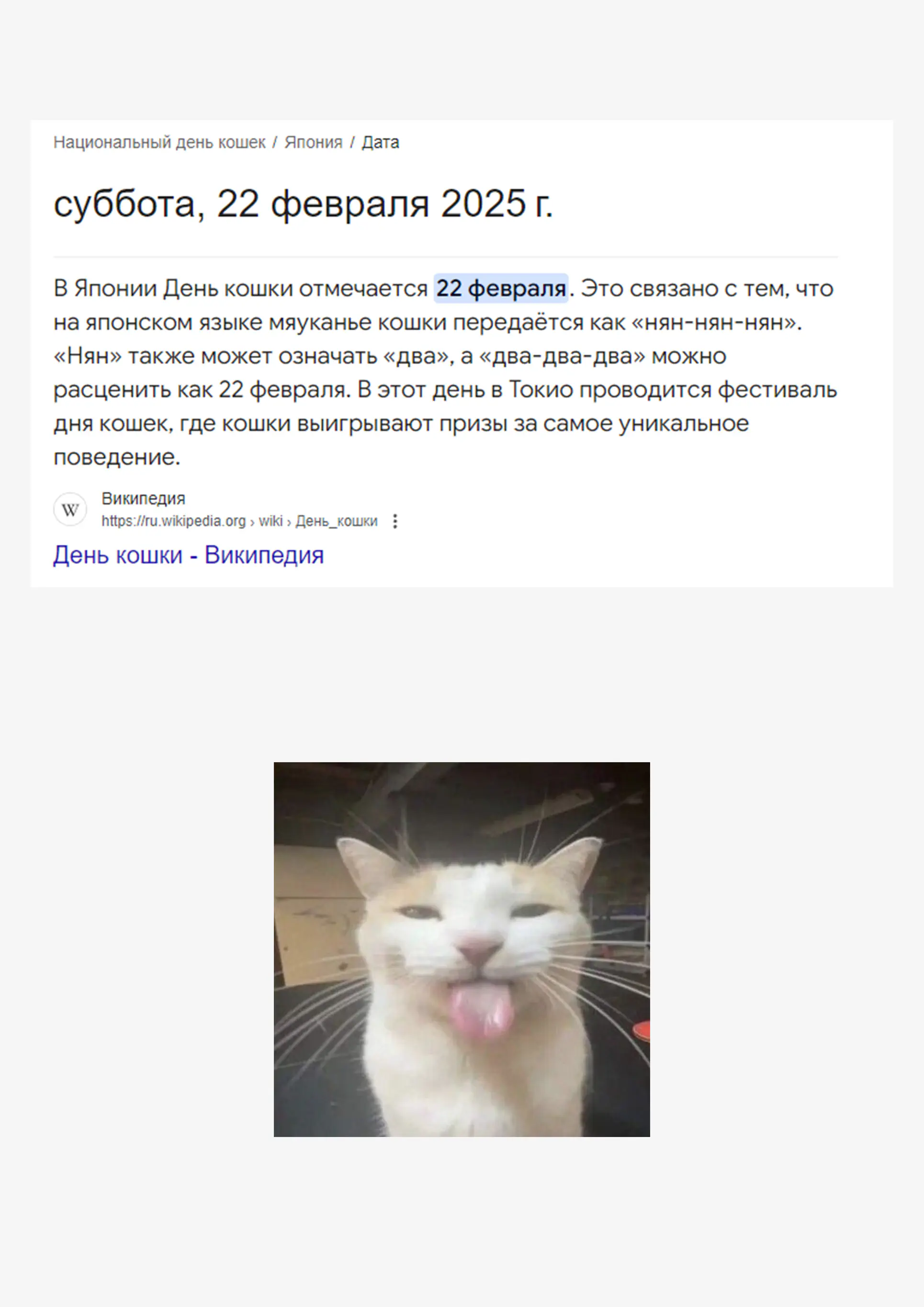Click the Wikipedia "W" favicon
The height and width of the screenshot is (1307, 924).
coord(70,509)
